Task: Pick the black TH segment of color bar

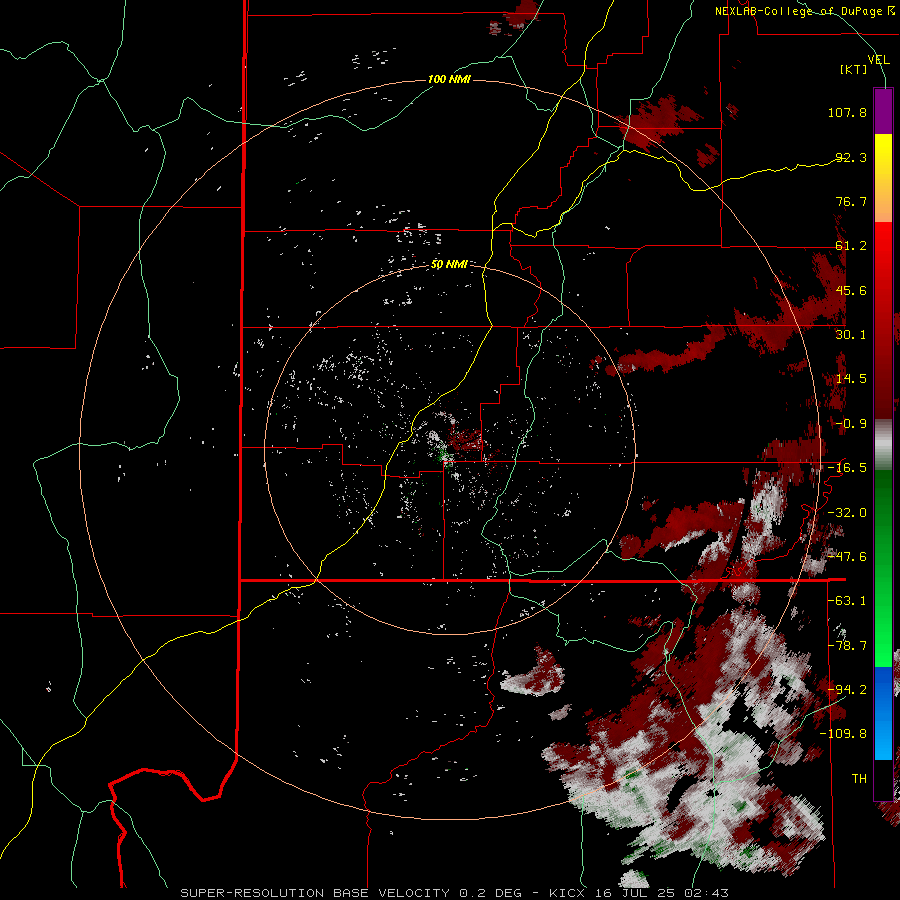Action: click(883, 779)
